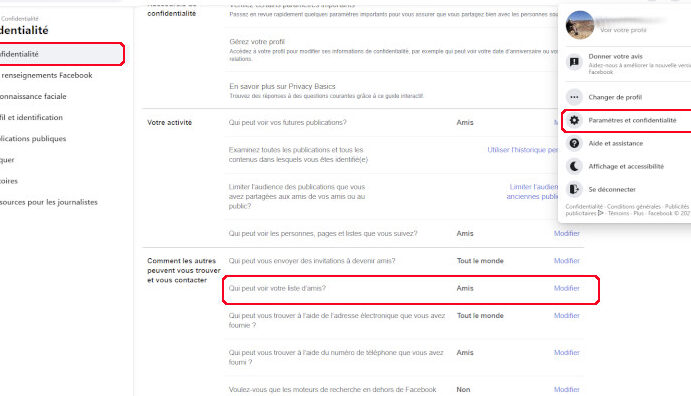
Task: Modify who can see your friends list
Action: pos(566,288)
